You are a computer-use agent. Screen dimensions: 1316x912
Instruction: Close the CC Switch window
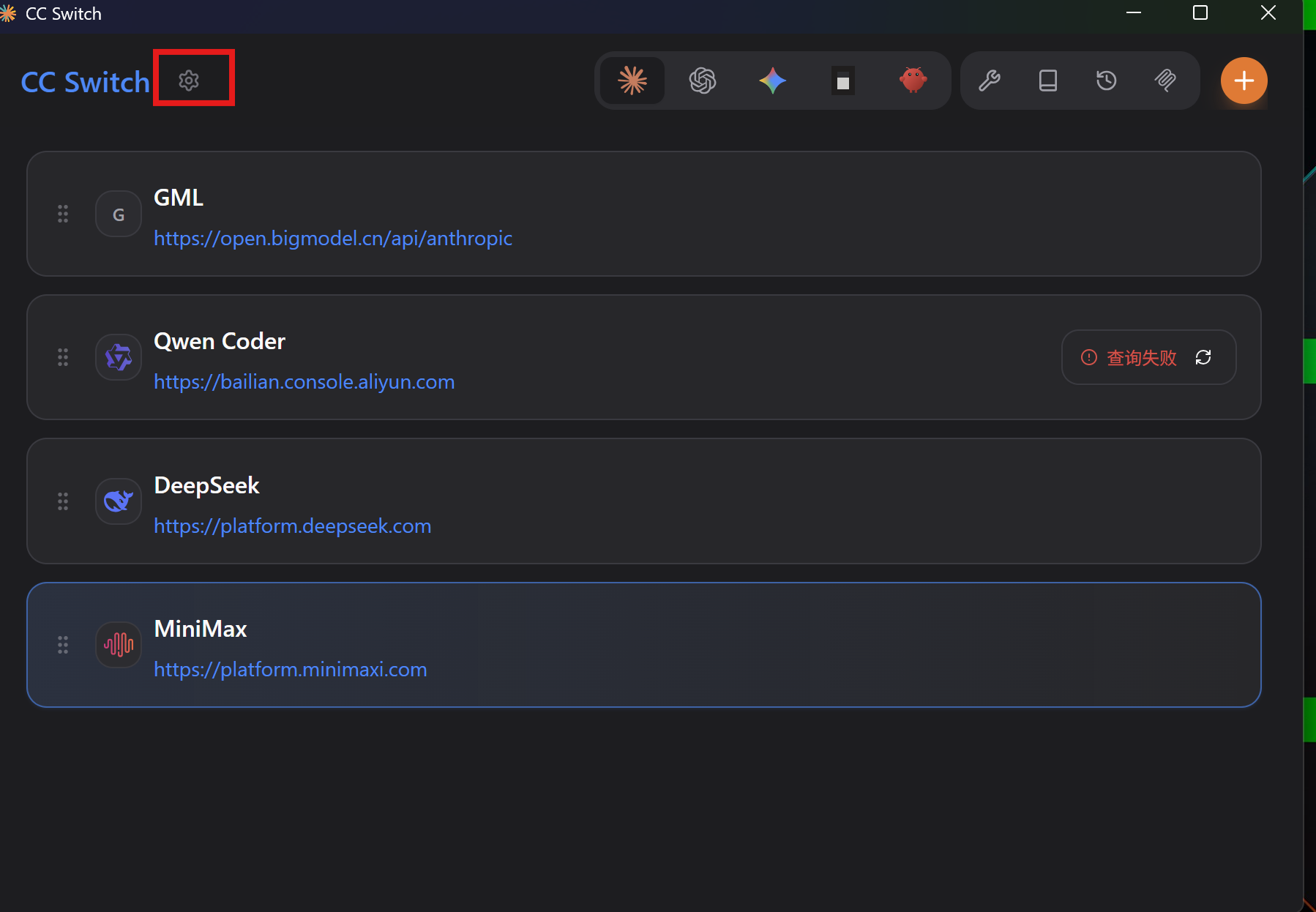point(1268,13)
